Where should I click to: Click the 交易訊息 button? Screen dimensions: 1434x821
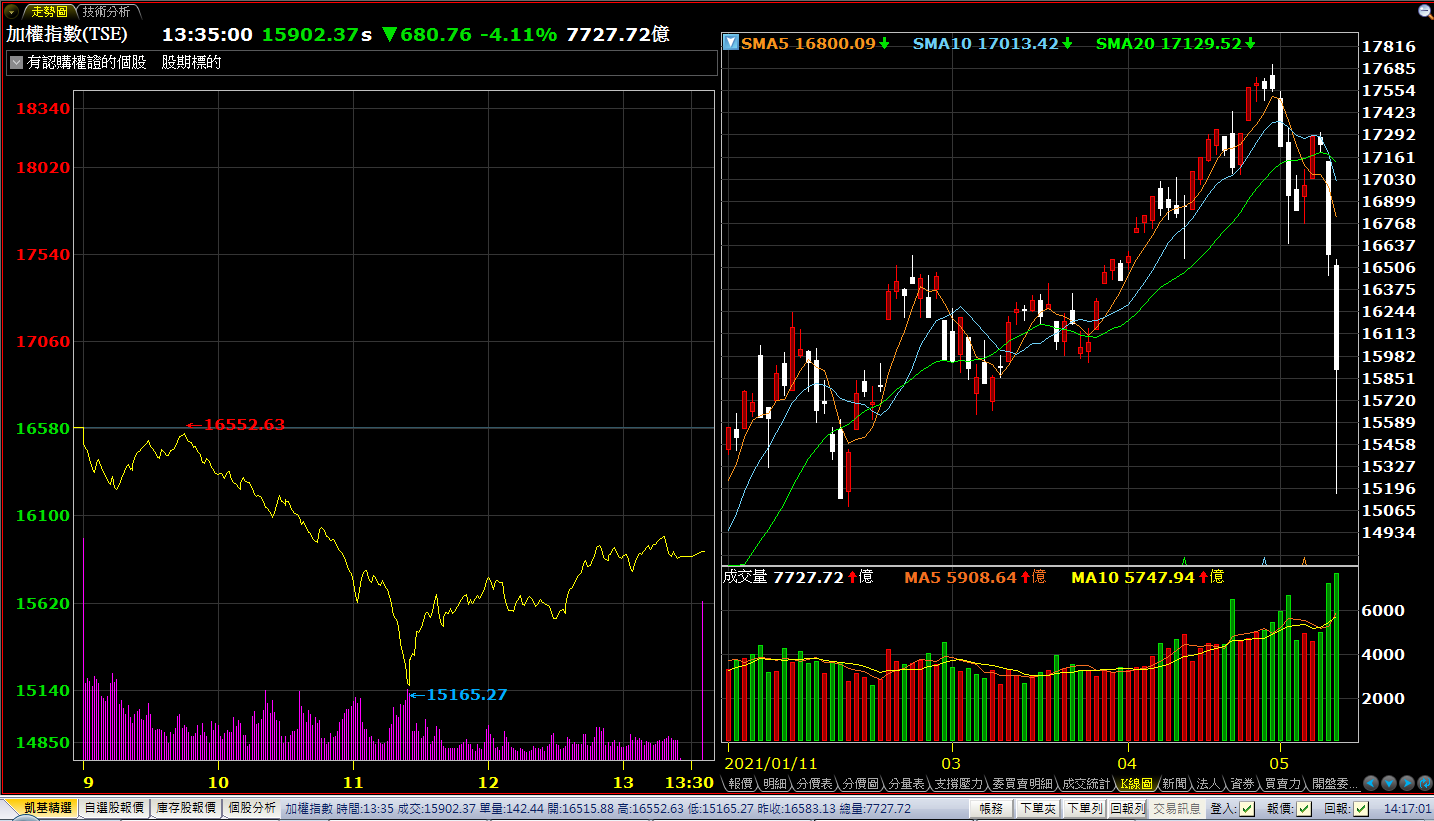(x=1176, y=808)
